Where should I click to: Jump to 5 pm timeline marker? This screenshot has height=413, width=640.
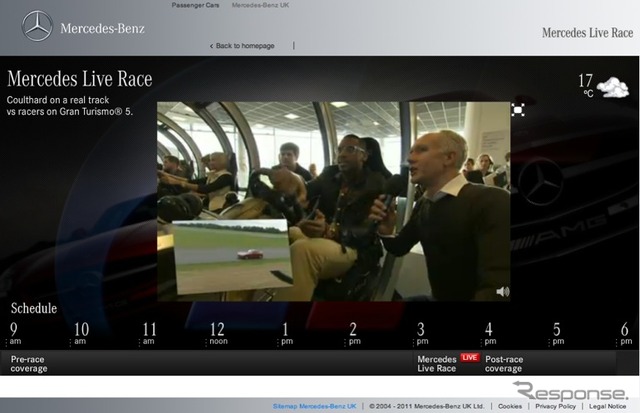(x=558, y=333)
